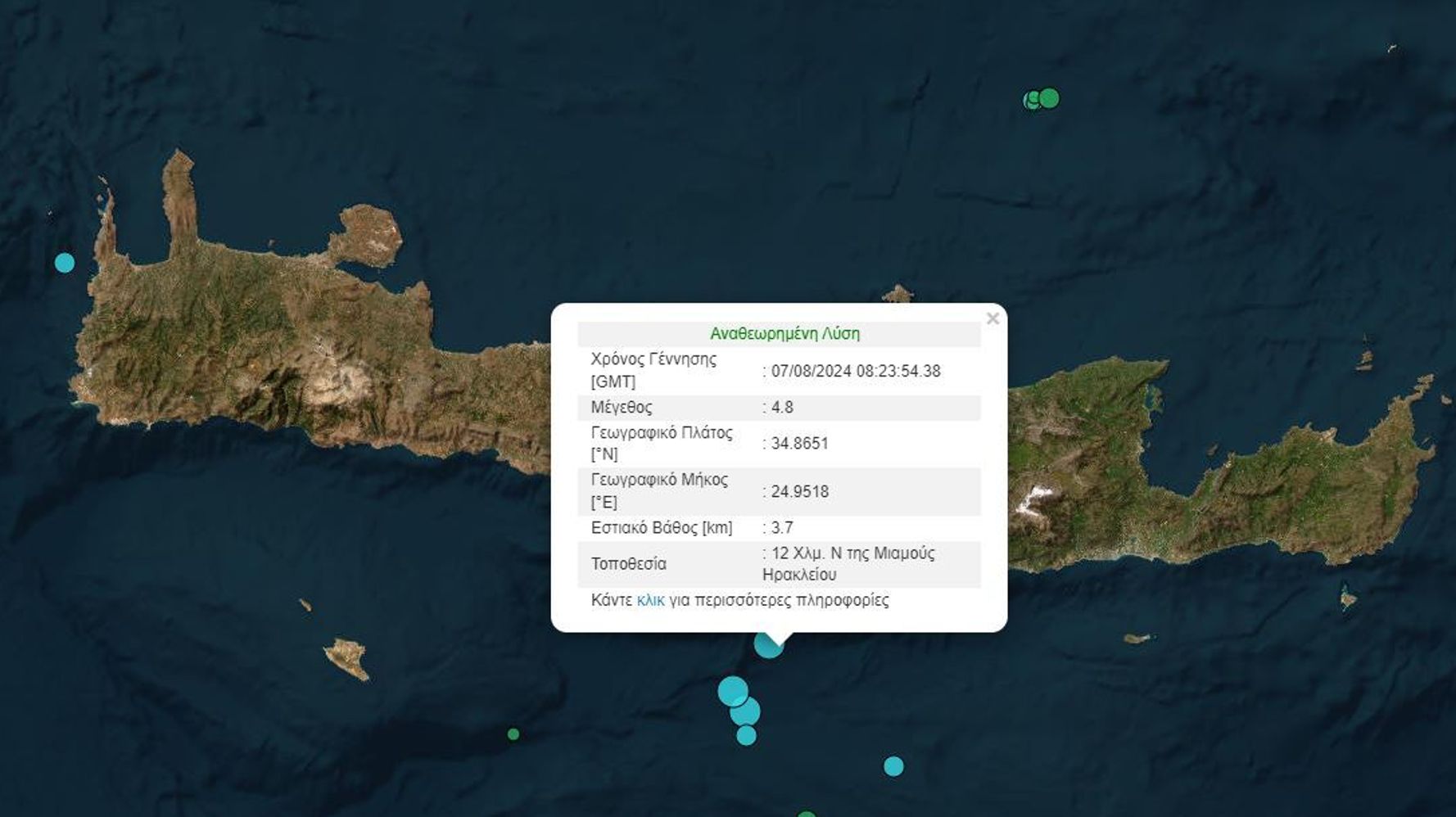Close the earthquake info popup
Screen dimensions: 1456x817
[993, 318]
